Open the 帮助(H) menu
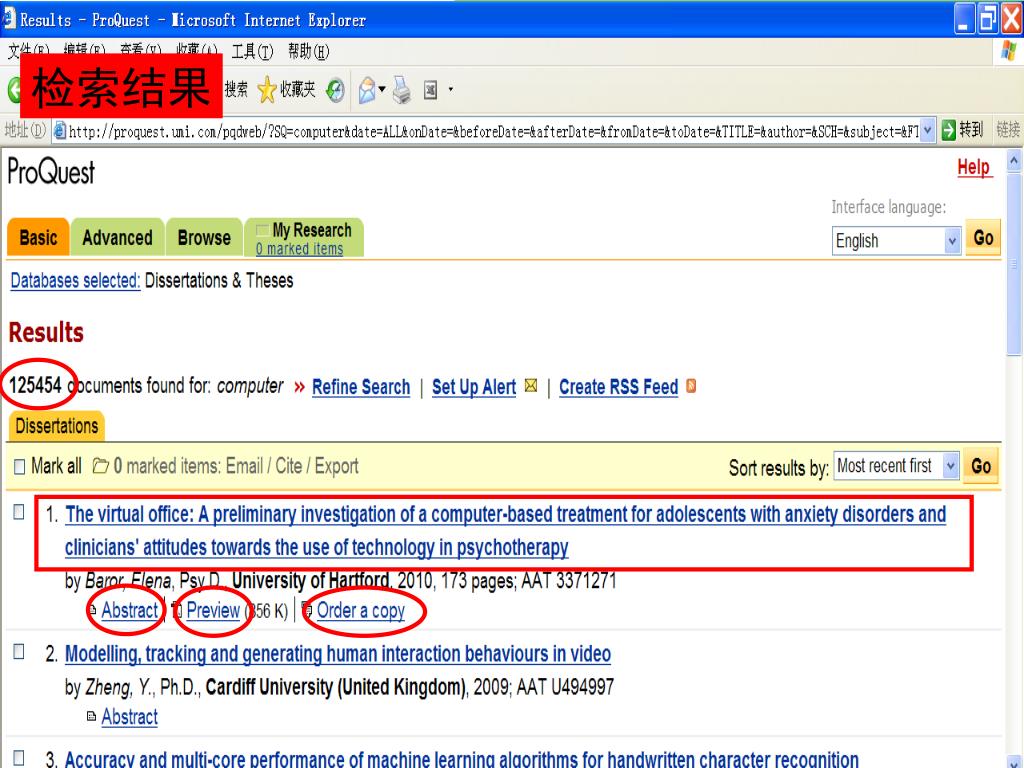The height and width of the screenshot is (768, 1024). point(308,52)
